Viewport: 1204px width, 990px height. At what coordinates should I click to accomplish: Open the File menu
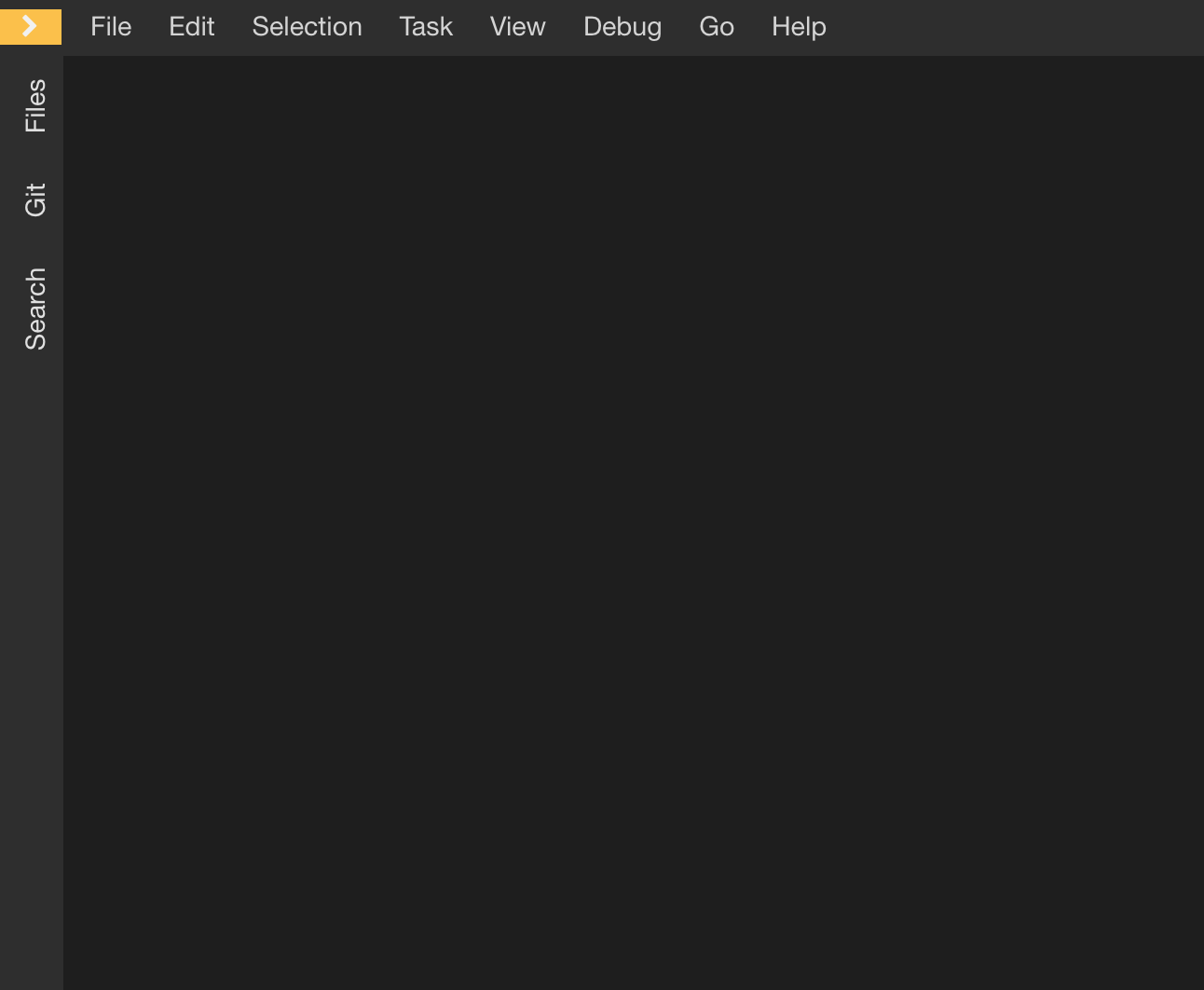[111, 26]
